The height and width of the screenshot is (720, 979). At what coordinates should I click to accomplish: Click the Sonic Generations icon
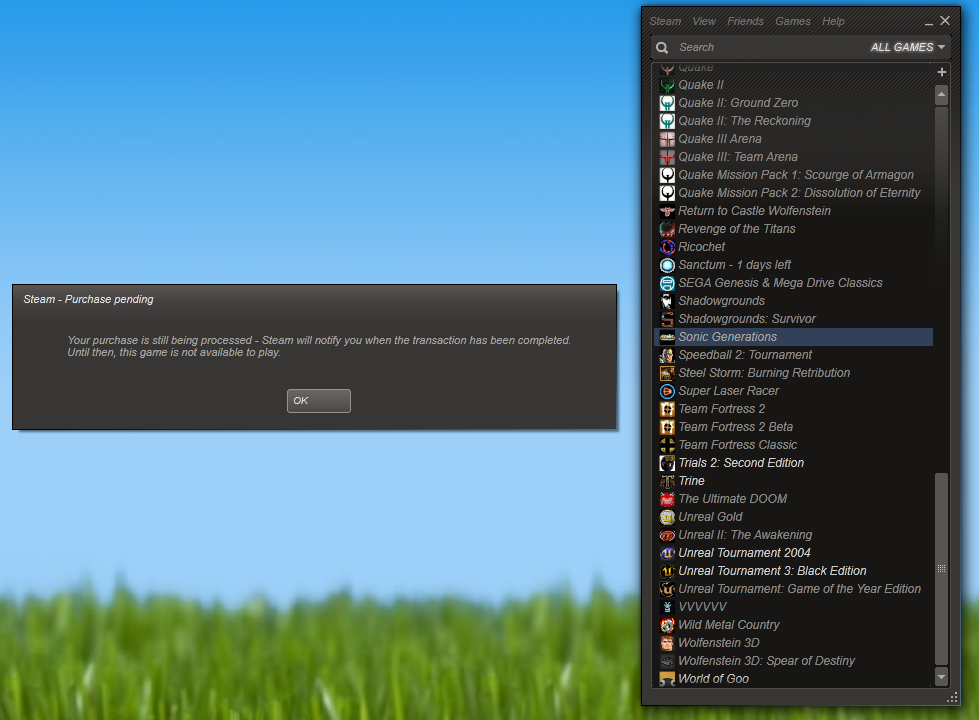[667, 337]
